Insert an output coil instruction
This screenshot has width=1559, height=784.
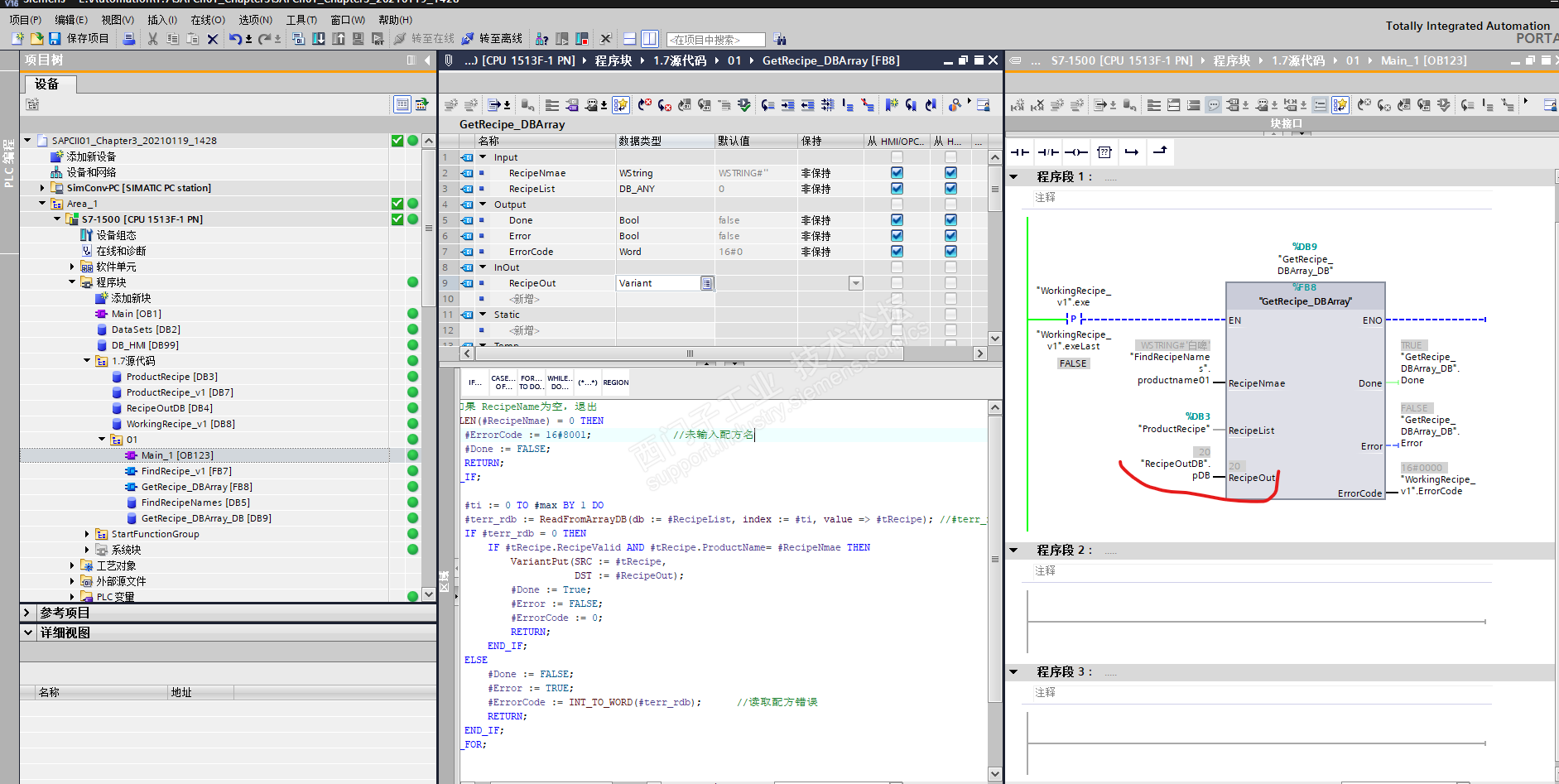[1075, 152]
